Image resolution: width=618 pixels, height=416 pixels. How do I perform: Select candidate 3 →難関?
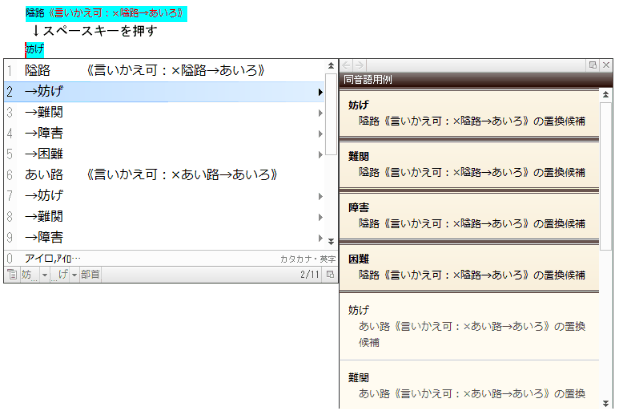[x=164, y=112]
